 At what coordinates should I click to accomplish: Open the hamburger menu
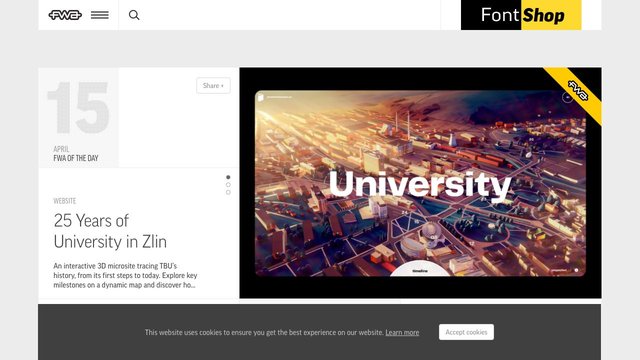click(100, 15)
